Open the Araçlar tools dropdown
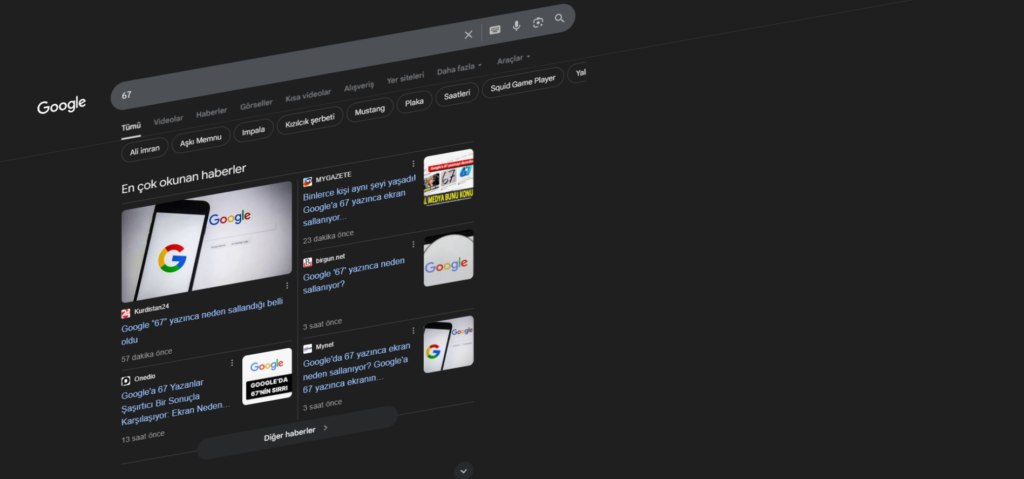 (x=514, y=59)
